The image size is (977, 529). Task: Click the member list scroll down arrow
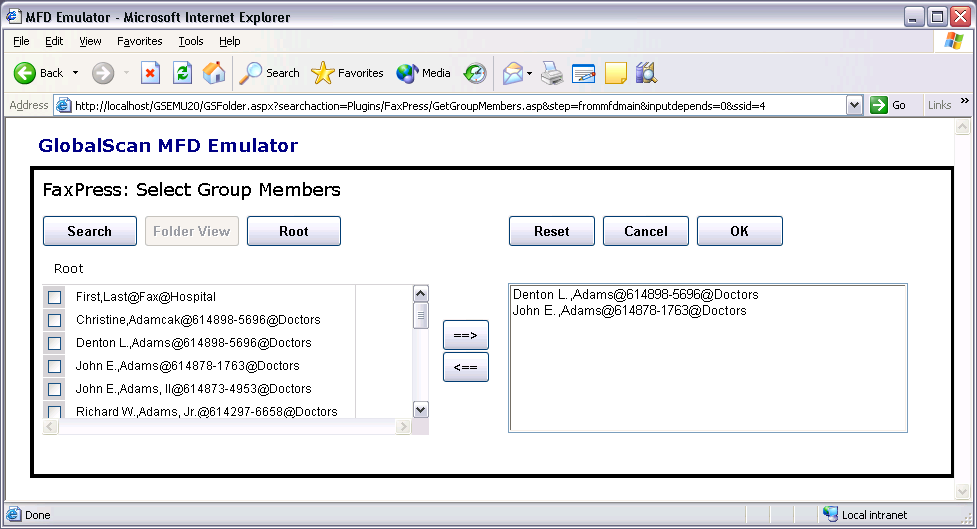pos(421,409)
